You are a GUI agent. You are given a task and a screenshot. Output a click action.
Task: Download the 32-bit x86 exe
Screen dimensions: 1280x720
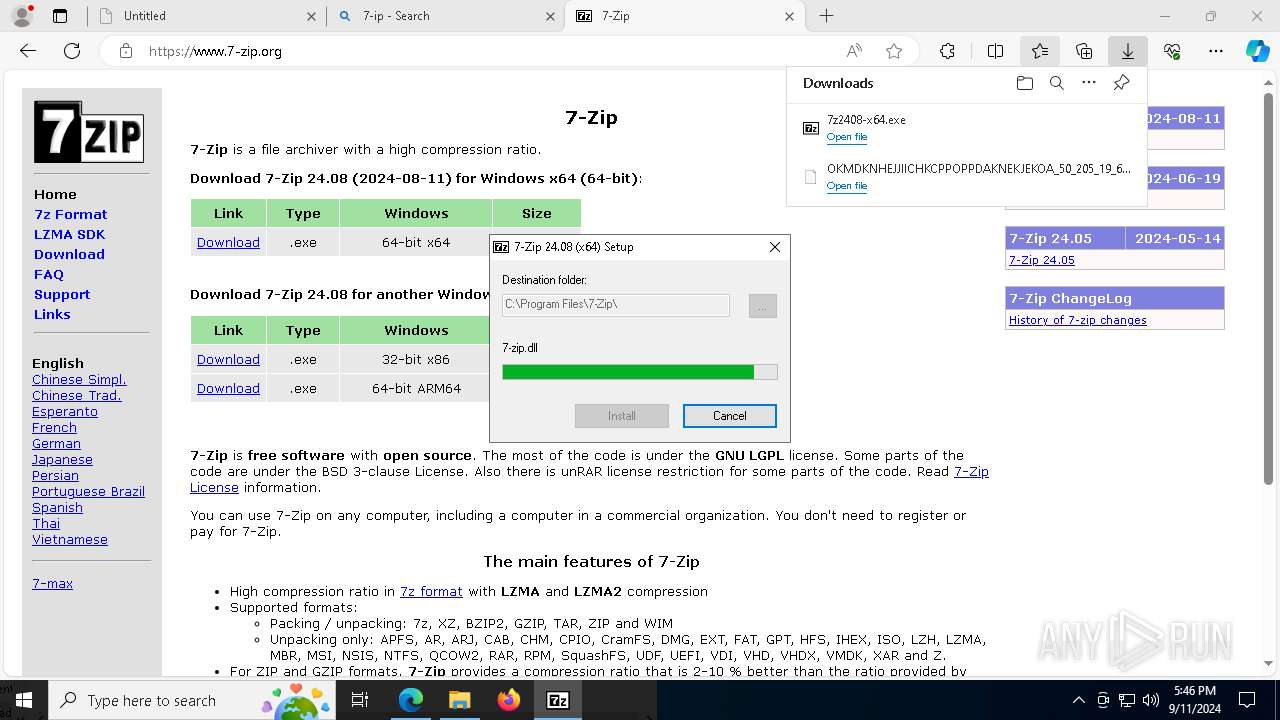228,360
